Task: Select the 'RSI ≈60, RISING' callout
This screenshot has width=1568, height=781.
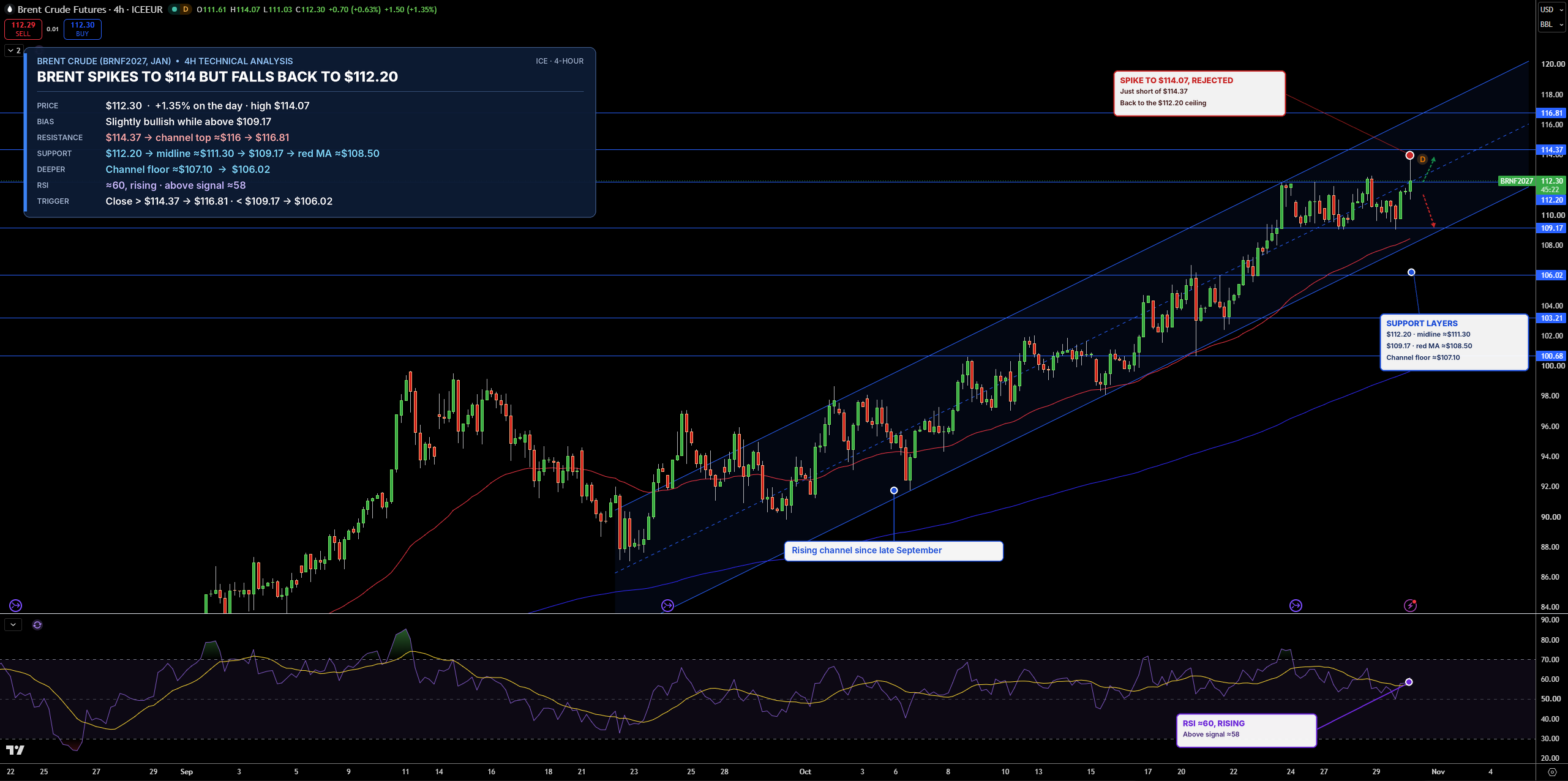Action: click(x=1246, y=730)
